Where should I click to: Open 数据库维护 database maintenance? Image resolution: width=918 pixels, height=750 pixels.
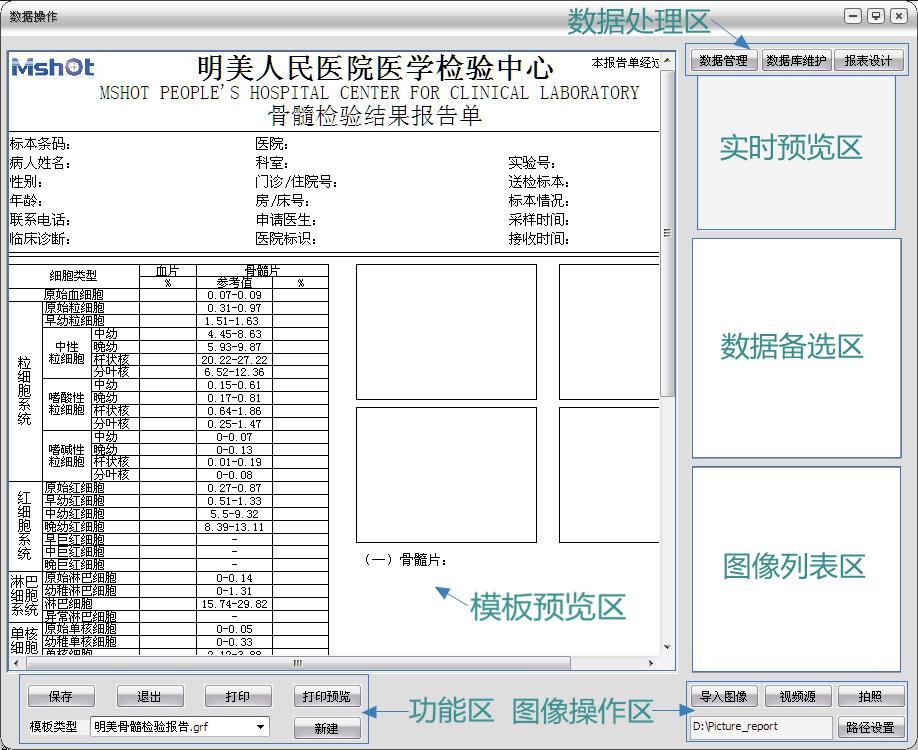(x=796, y=61)
